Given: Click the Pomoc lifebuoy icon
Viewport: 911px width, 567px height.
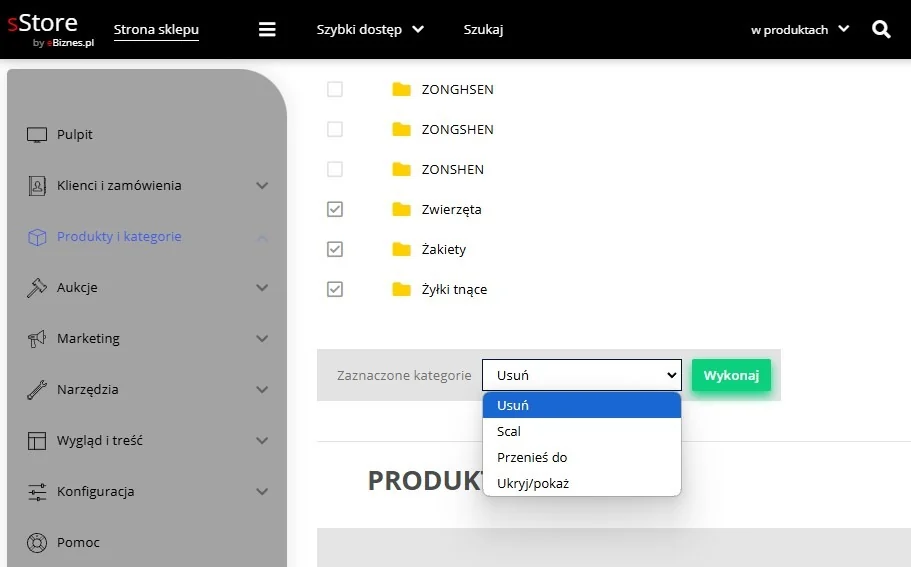Looking at the screenshot, I should pyautogui.click(x=37, y=543).
